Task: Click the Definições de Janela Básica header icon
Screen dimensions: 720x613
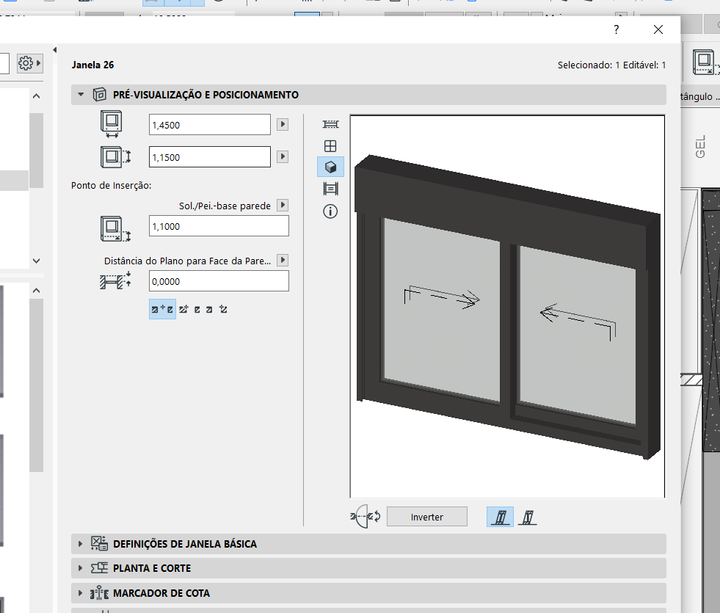Action: click(99, 543)
